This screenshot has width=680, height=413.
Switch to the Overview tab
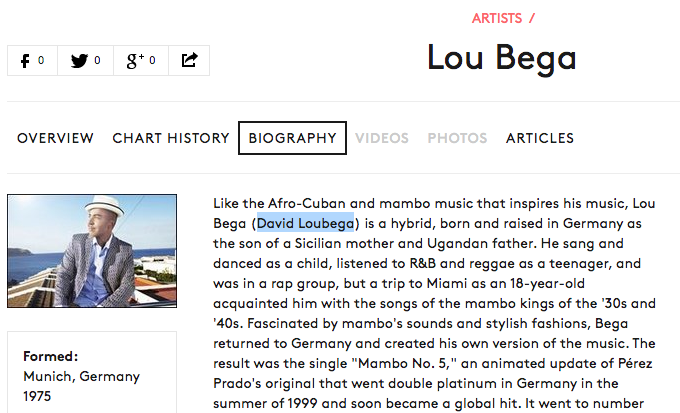[55, 138]
